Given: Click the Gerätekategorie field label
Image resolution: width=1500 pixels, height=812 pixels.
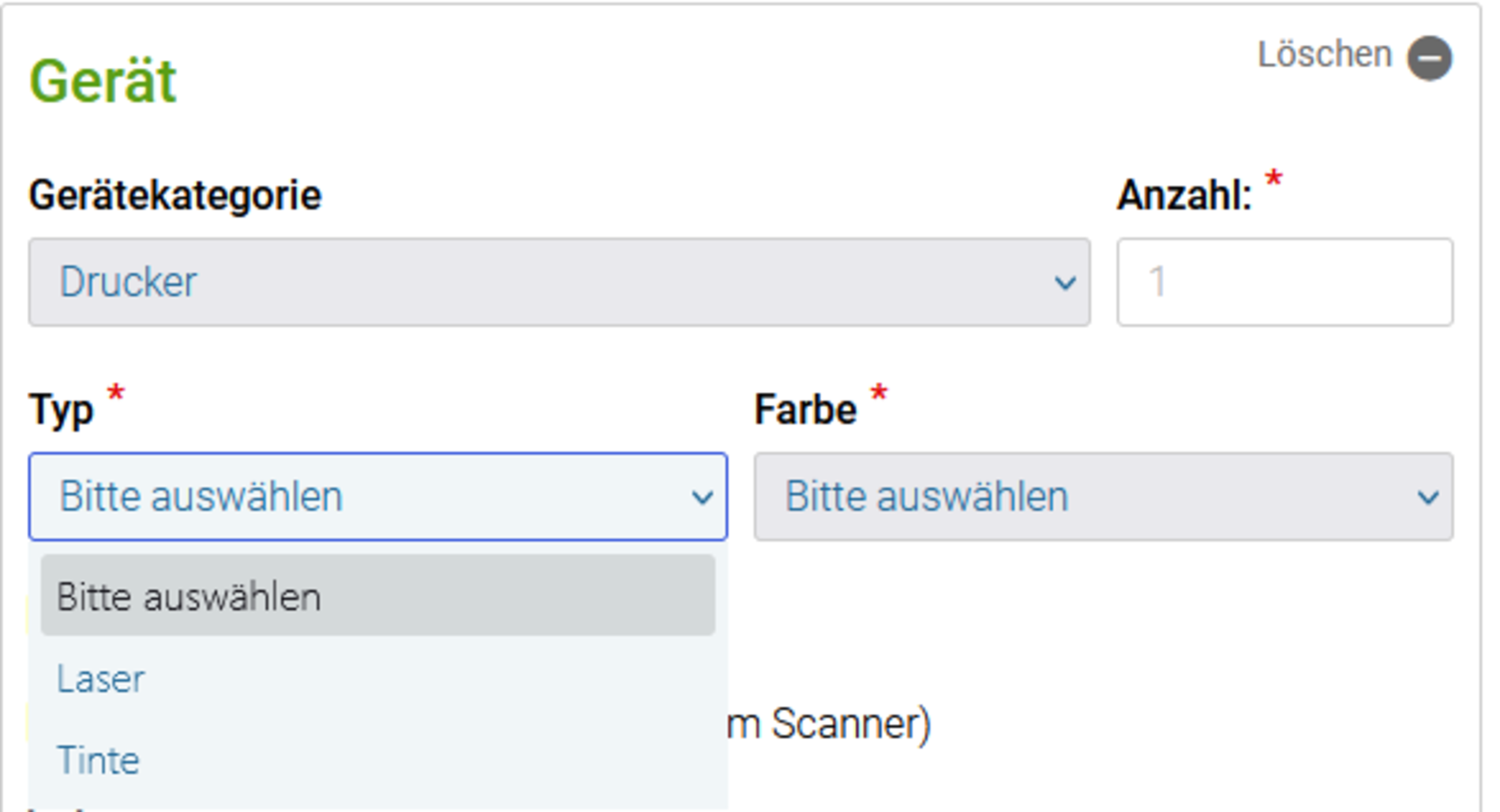Looking at the screenshot, I should pyautogui.click(x=175, y=195).
